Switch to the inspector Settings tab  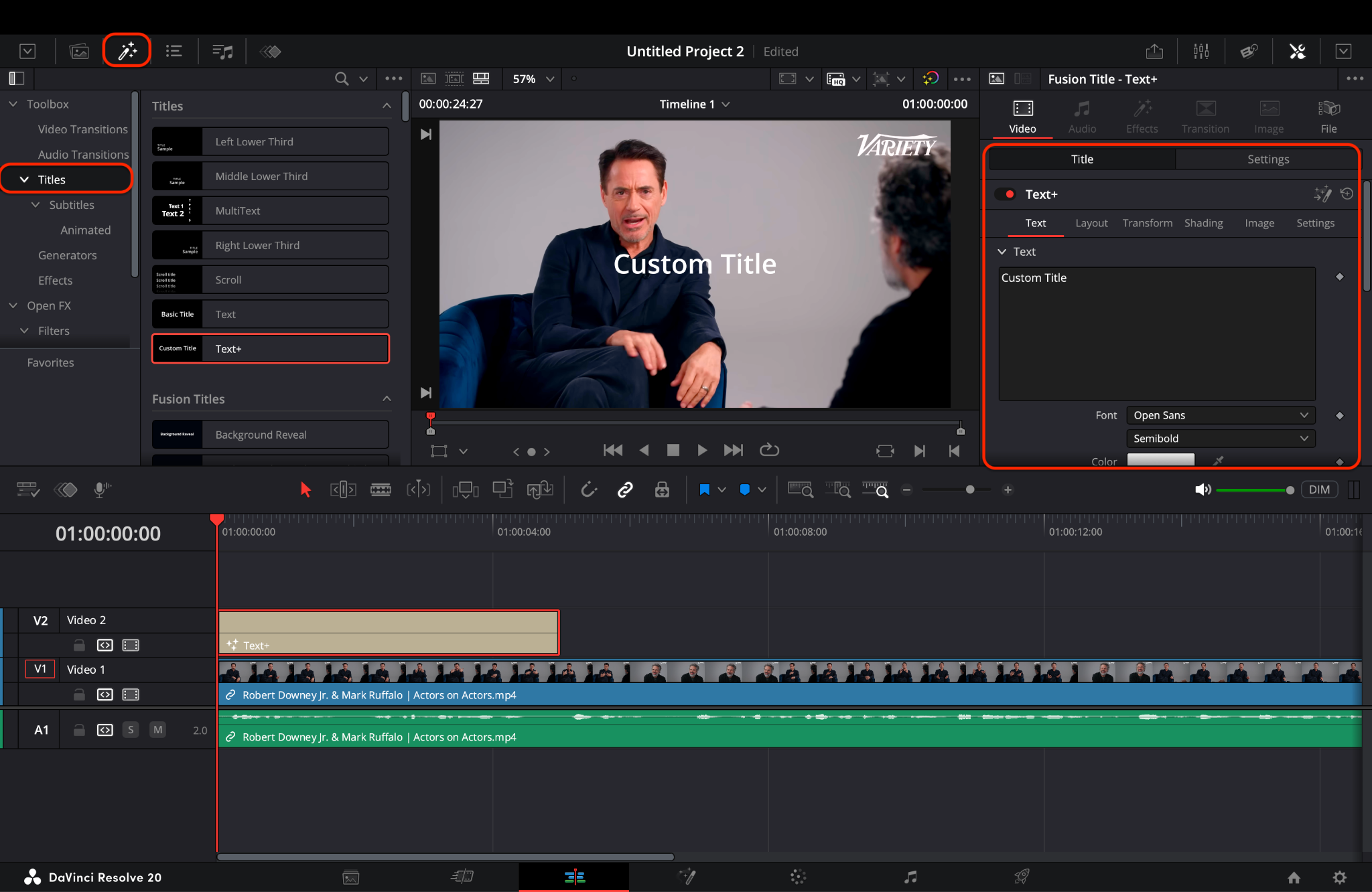(x=1267, y=159)
